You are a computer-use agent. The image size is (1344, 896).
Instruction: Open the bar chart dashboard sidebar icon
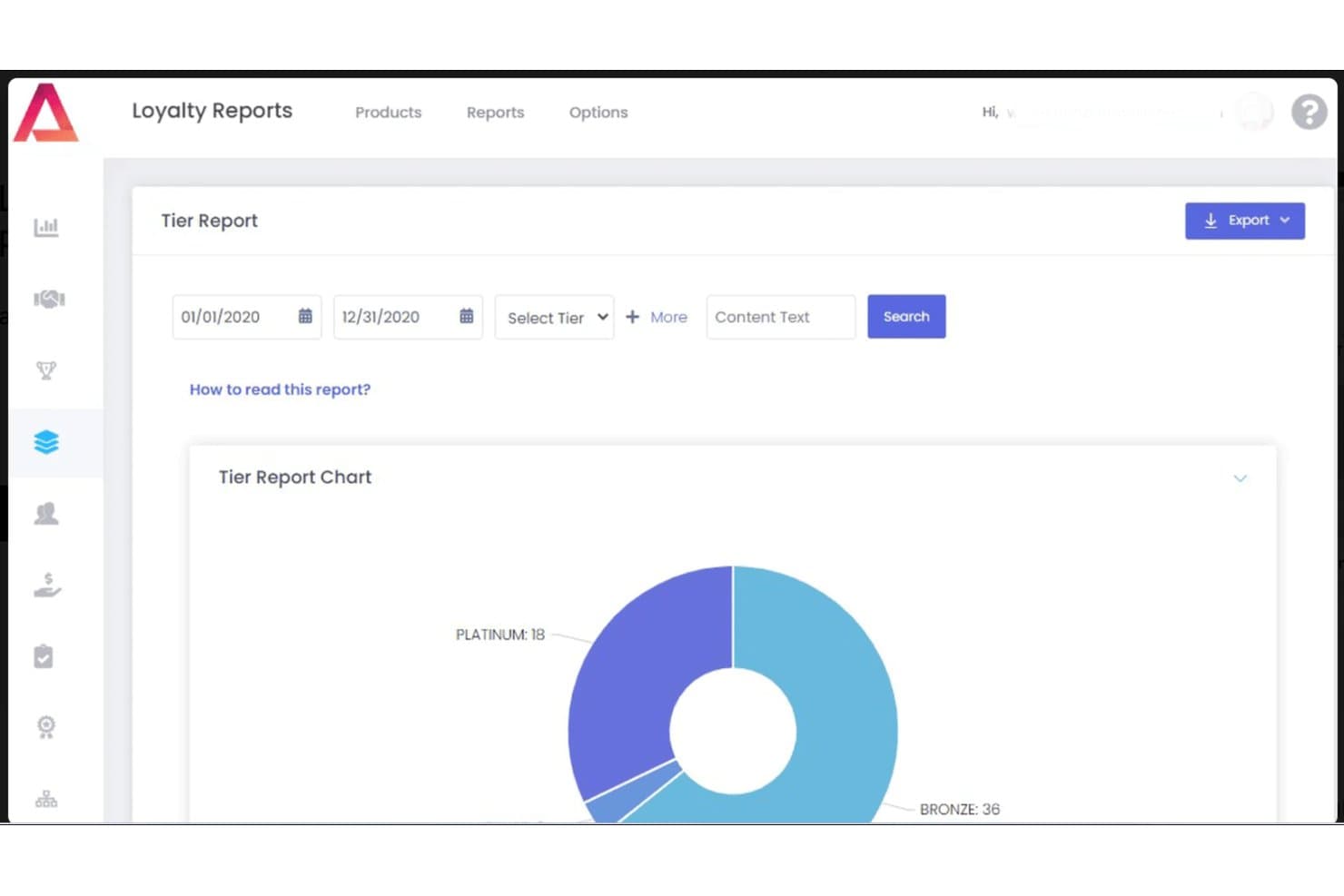(x=46, y=227)
